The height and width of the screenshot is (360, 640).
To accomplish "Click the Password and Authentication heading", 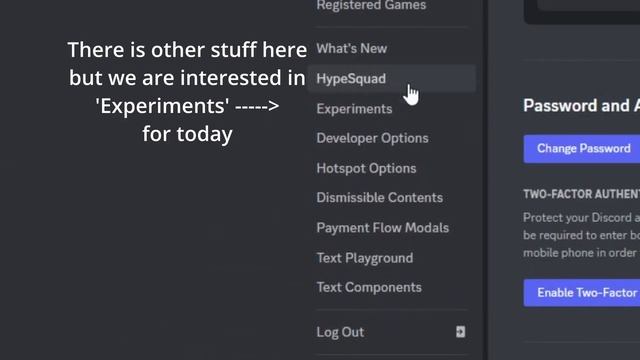I will 582,106.
